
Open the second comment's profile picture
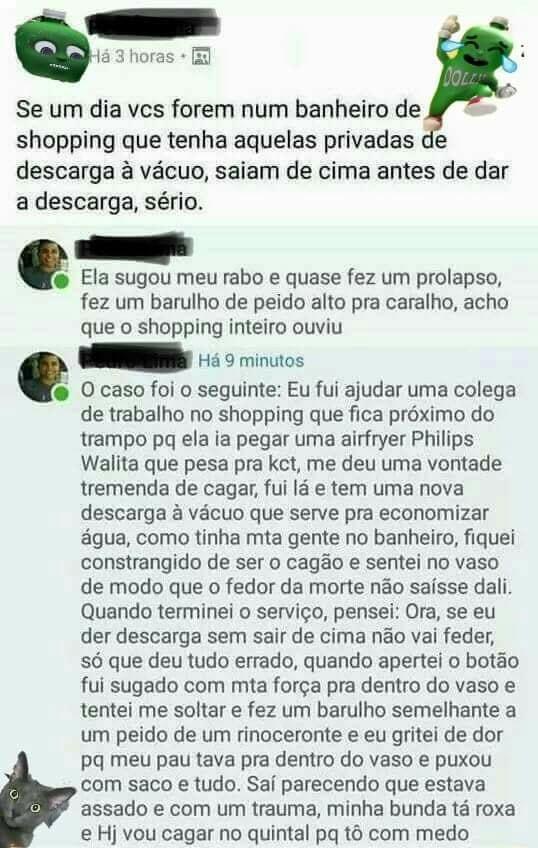tap(43, 377)
